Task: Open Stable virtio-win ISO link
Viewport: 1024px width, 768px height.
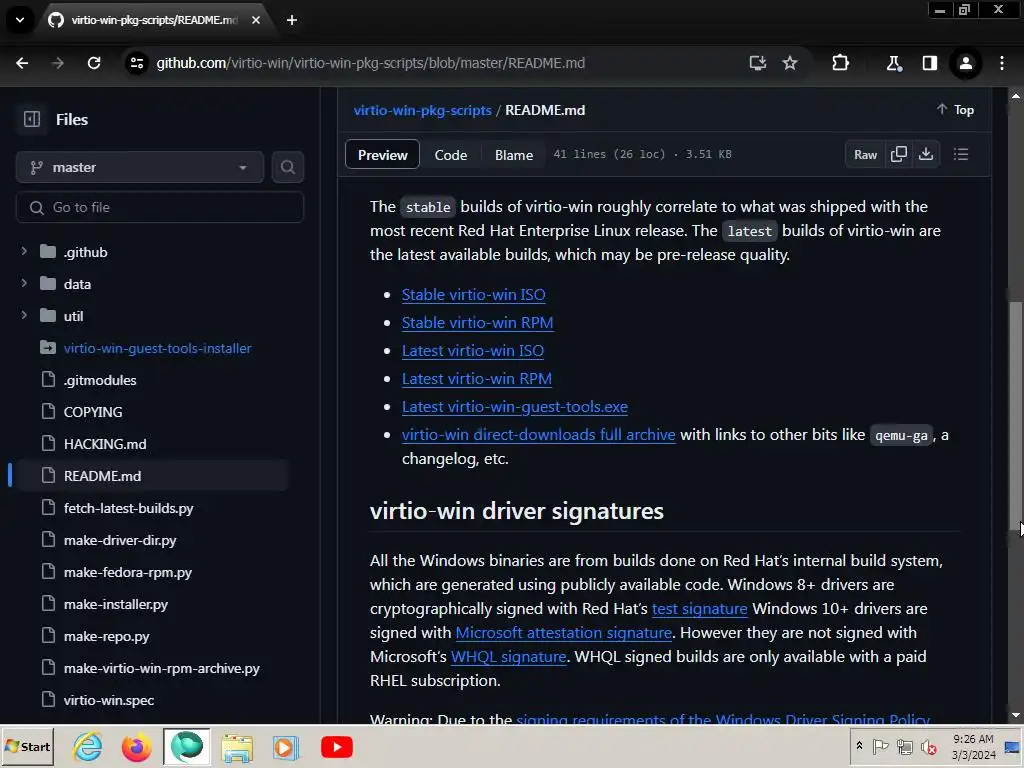Action: point(473,295)
